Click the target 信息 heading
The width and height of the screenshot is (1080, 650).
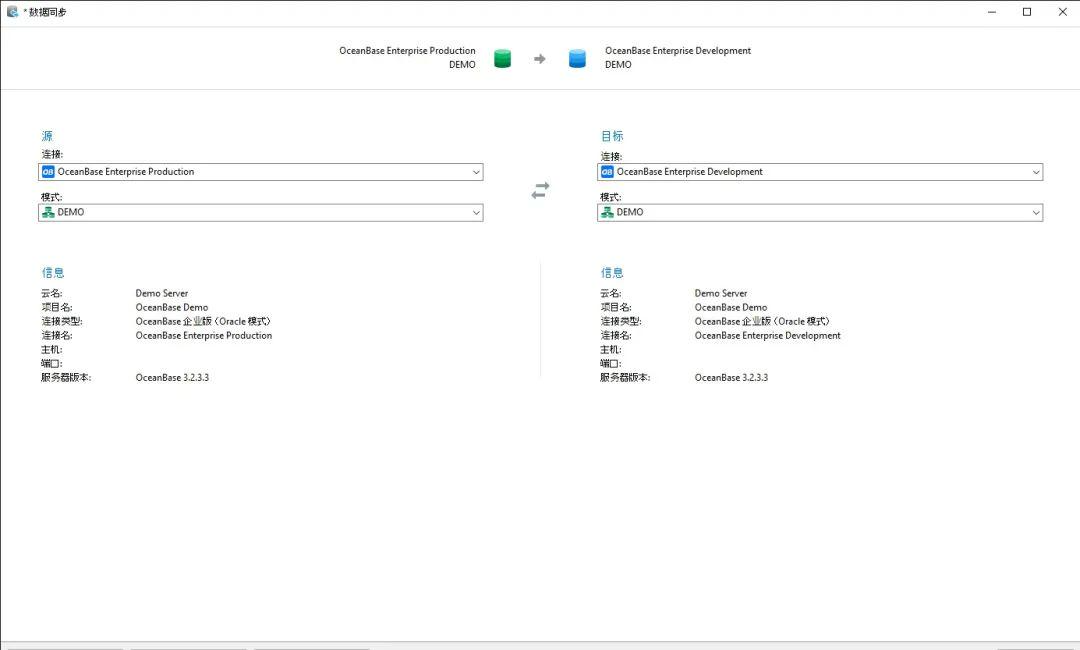coord(612,273)
